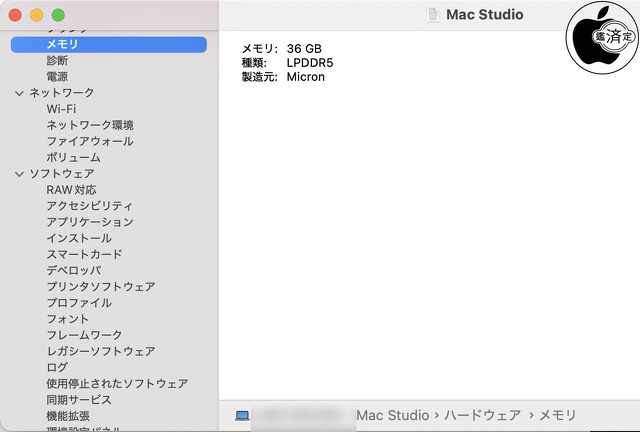This screenshot has height=432, width=640.
Task: Click the computer icon in the path bar
Action: click(243, 415)
